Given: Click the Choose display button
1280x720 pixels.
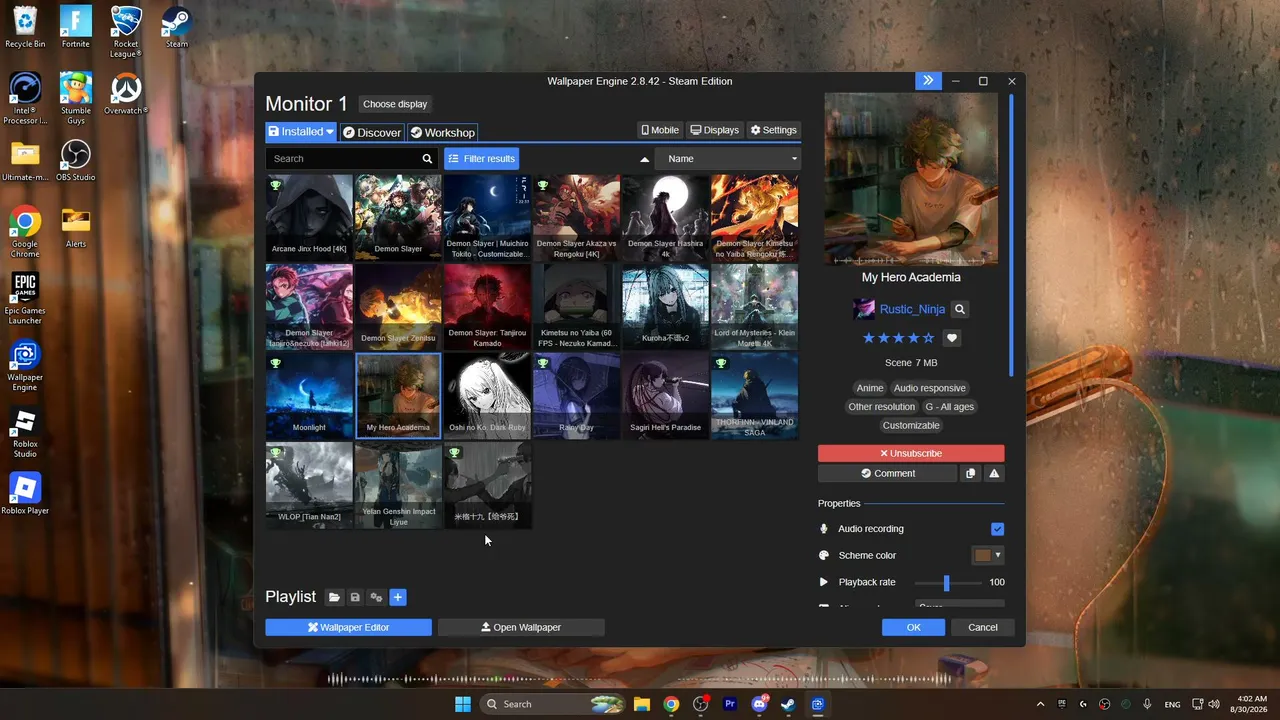Looking at the screenshot, I should [x=395, y=104].
